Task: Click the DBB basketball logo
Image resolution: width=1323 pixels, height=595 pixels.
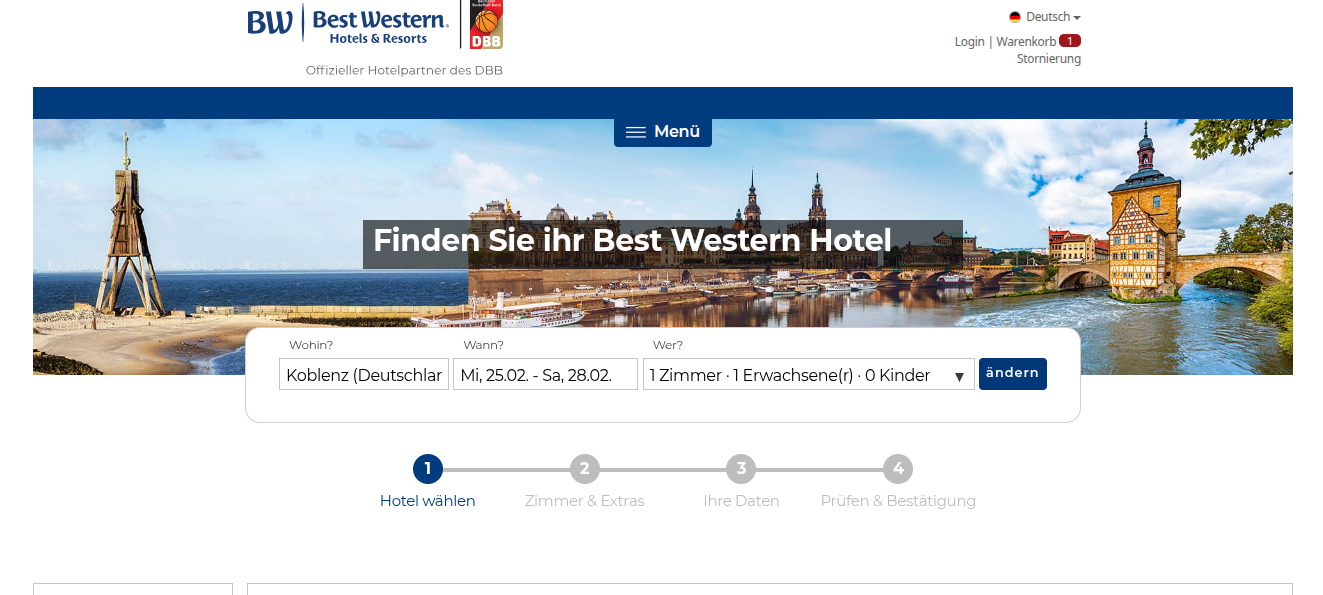Action: point(487,25)
